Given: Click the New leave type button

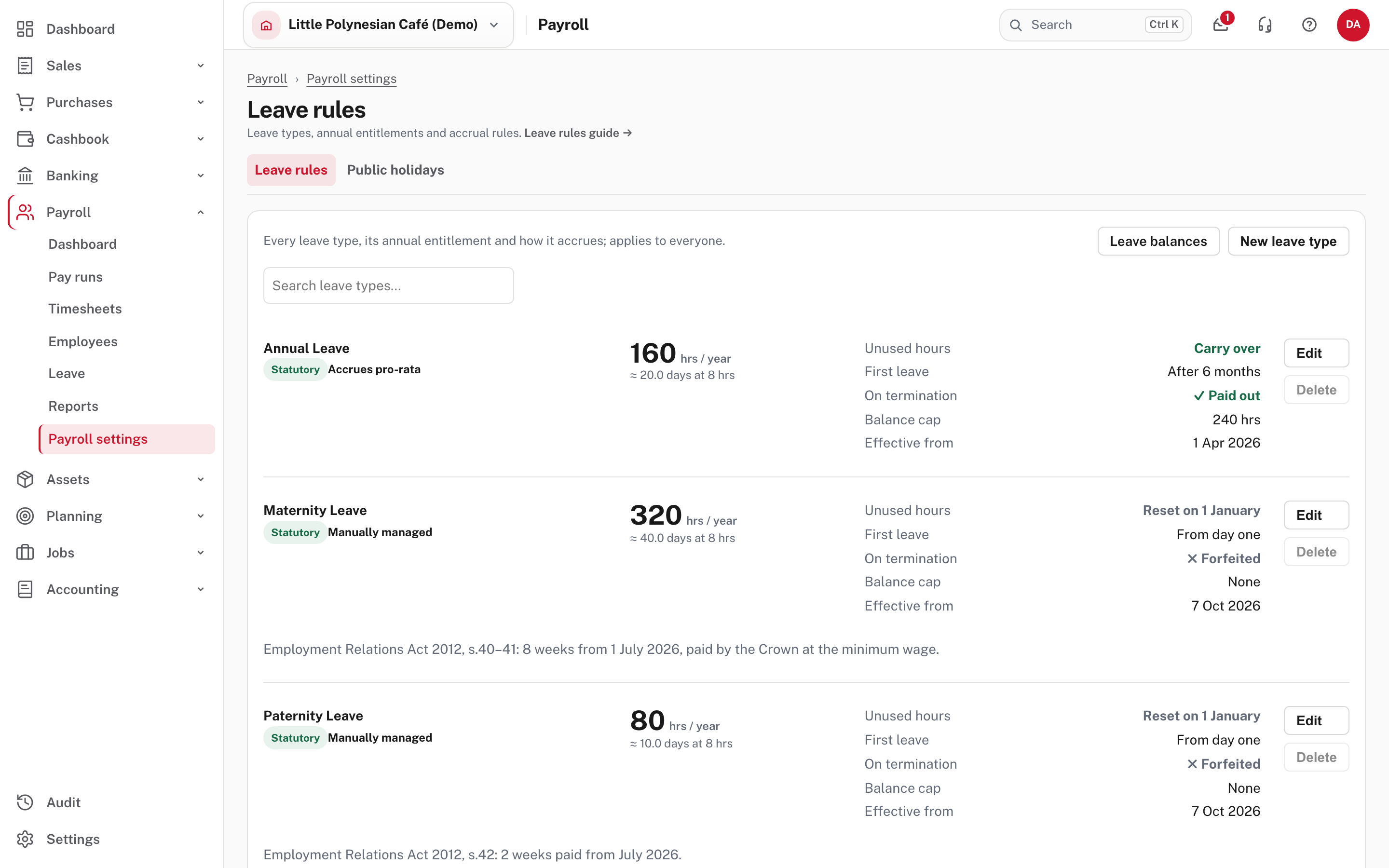Looking at the screenshot, I should point(1288,241).
